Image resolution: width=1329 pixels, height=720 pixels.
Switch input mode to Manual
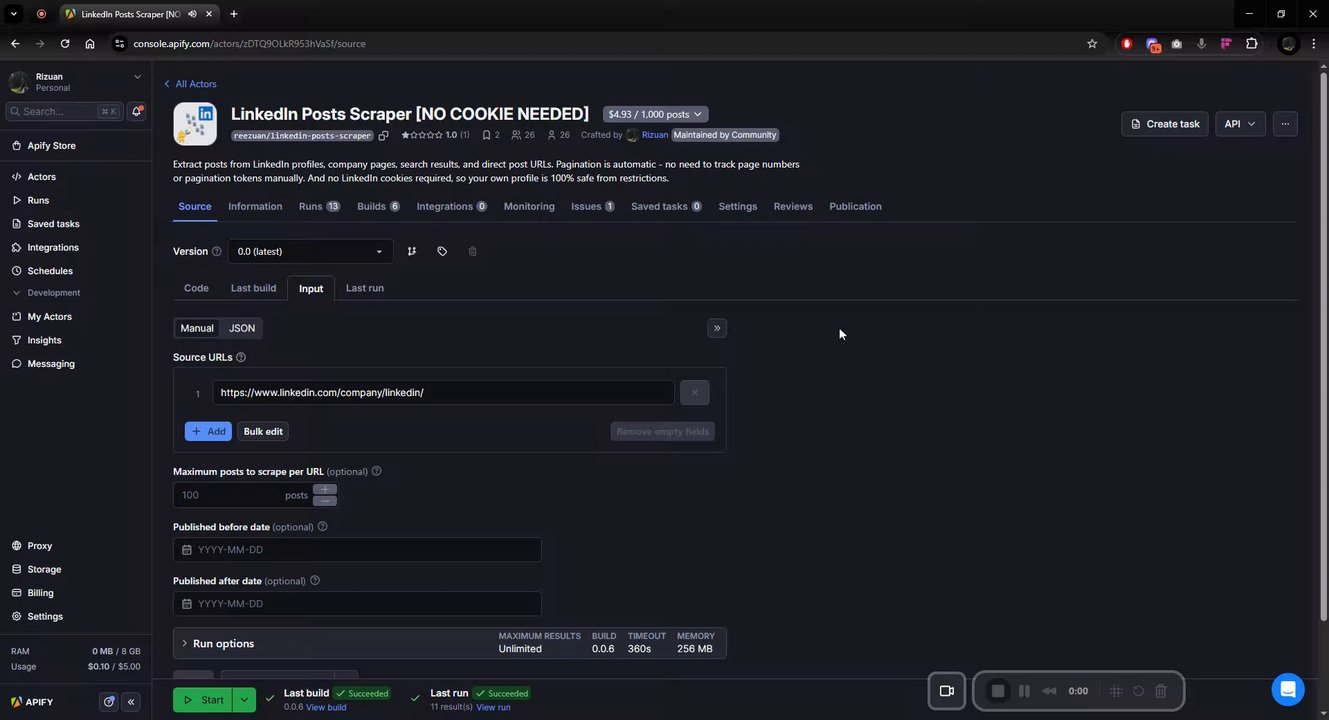pos(197,328)
